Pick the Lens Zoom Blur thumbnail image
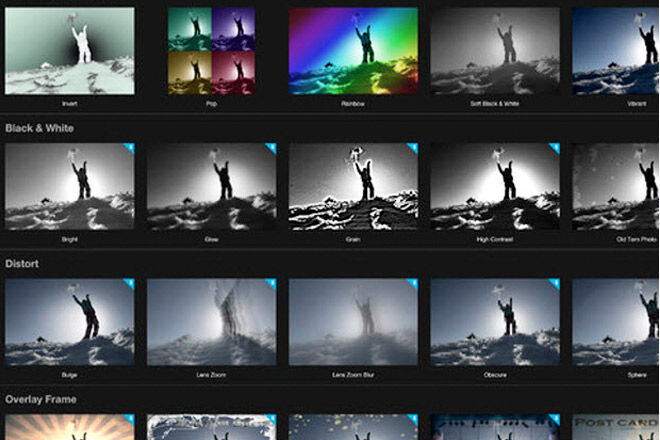Screen dimensions: 660x440 tap(353, 322)
